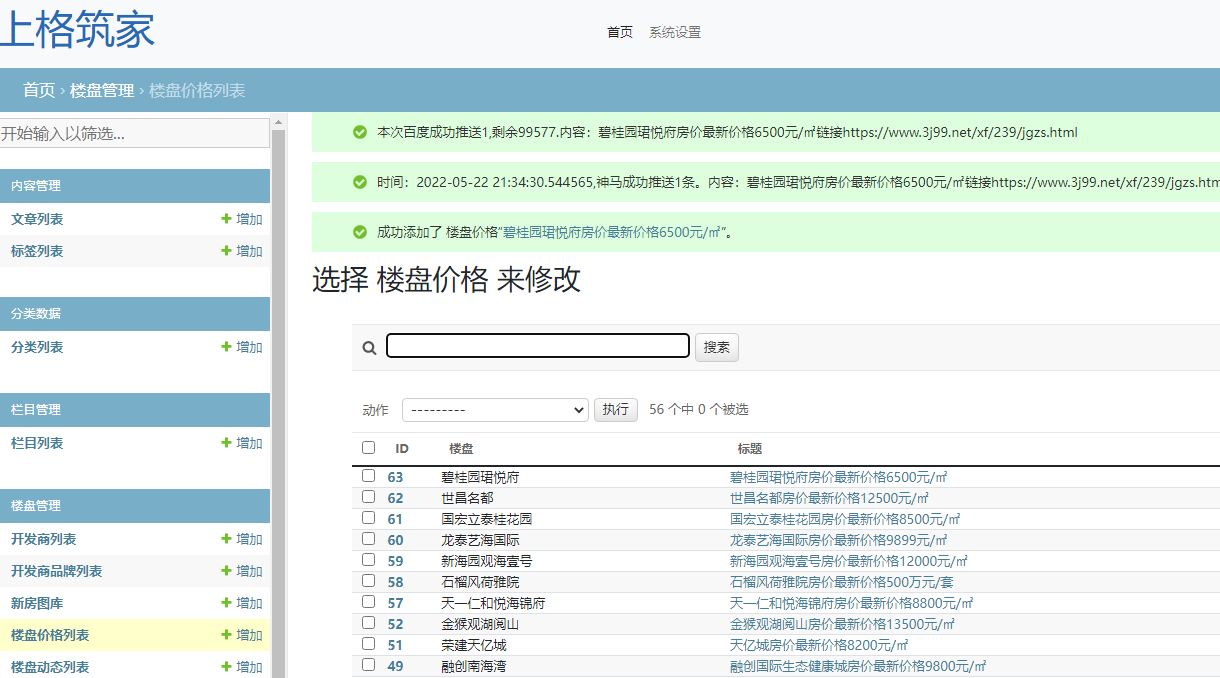The height and width of the screenshot is (678, 1220).
Task: Open 分类列表 in the sidebar
Action: [37, 347]
